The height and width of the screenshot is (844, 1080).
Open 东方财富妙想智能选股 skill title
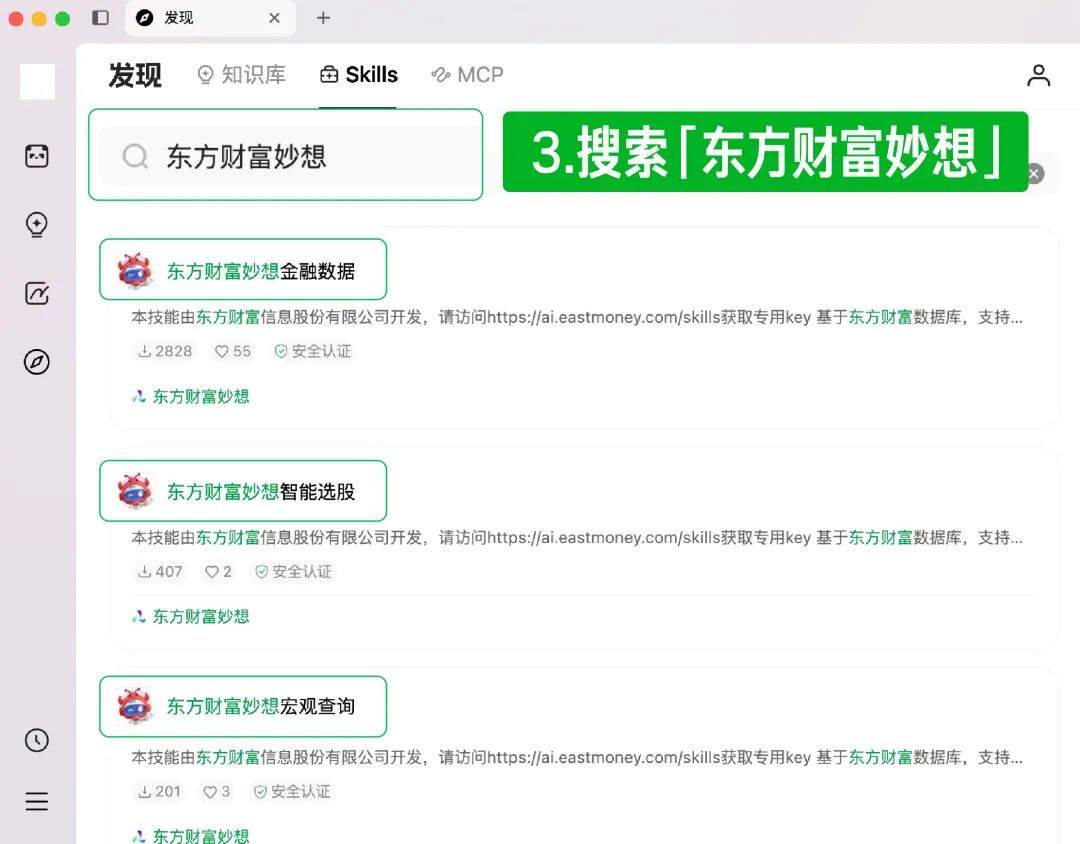coord(261,492)
